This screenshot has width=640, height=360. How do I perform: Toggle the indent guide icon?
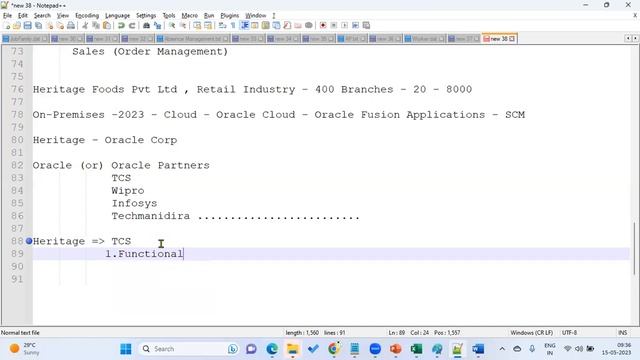coord(244,26)
